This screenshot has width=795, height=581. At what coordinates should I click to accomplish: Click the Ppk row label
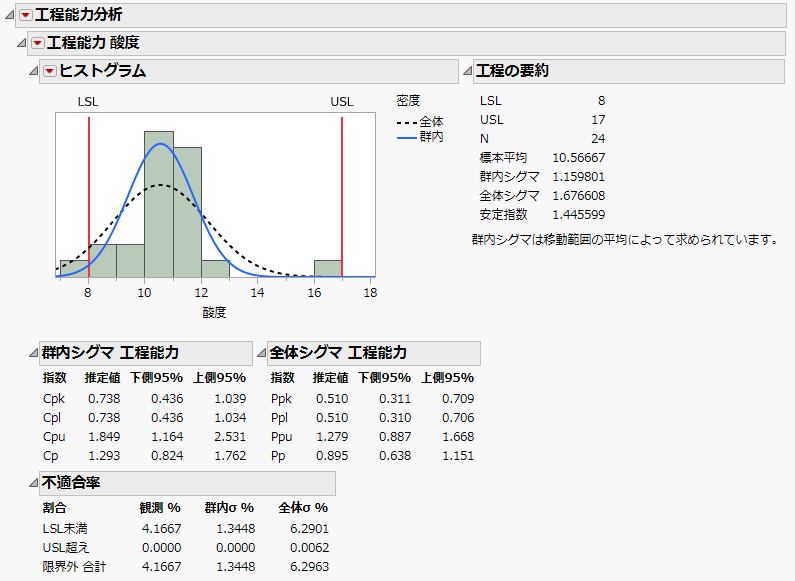click(281, 399)
